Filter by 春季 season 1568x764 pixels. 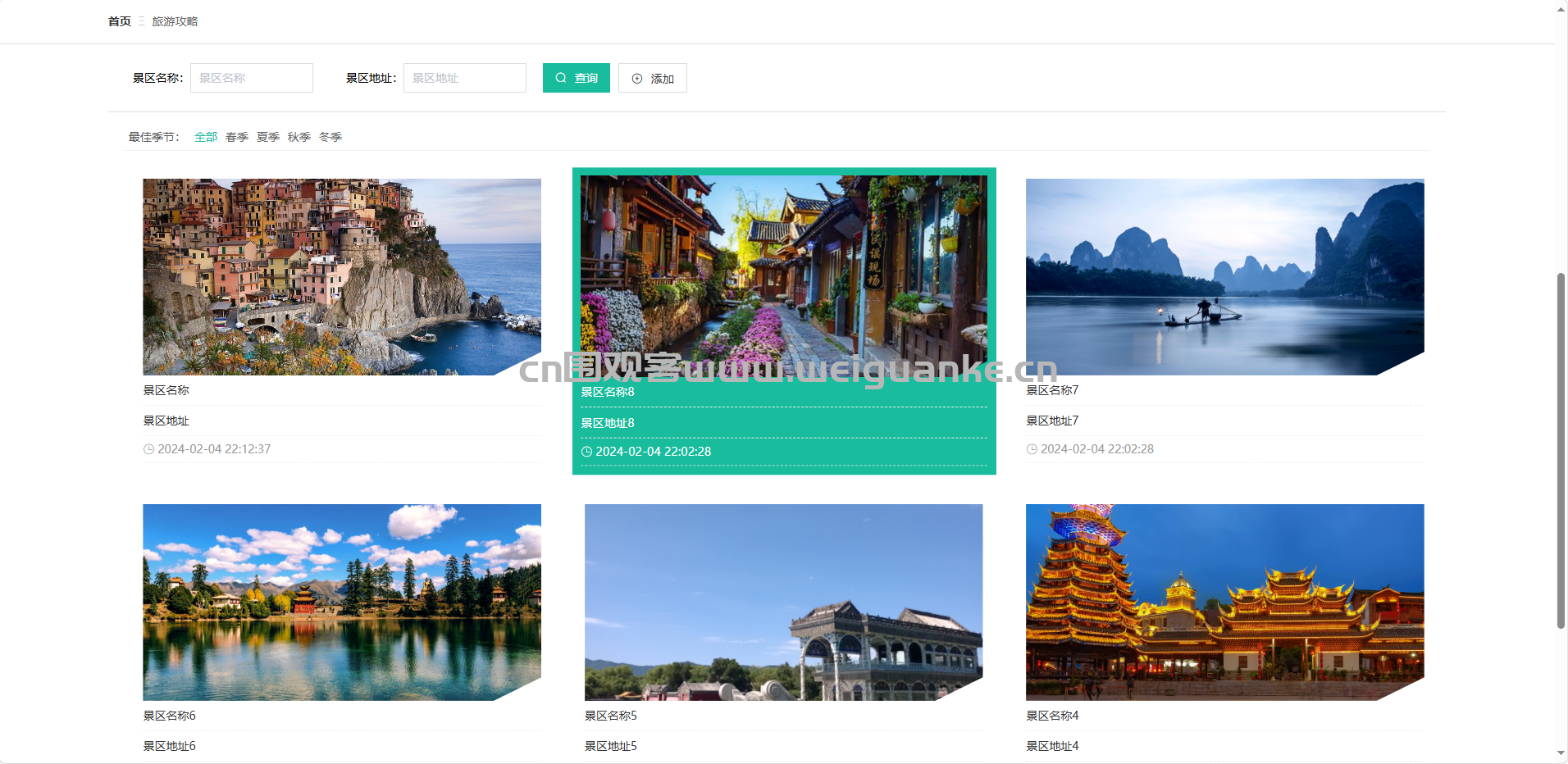click(237, 137)
